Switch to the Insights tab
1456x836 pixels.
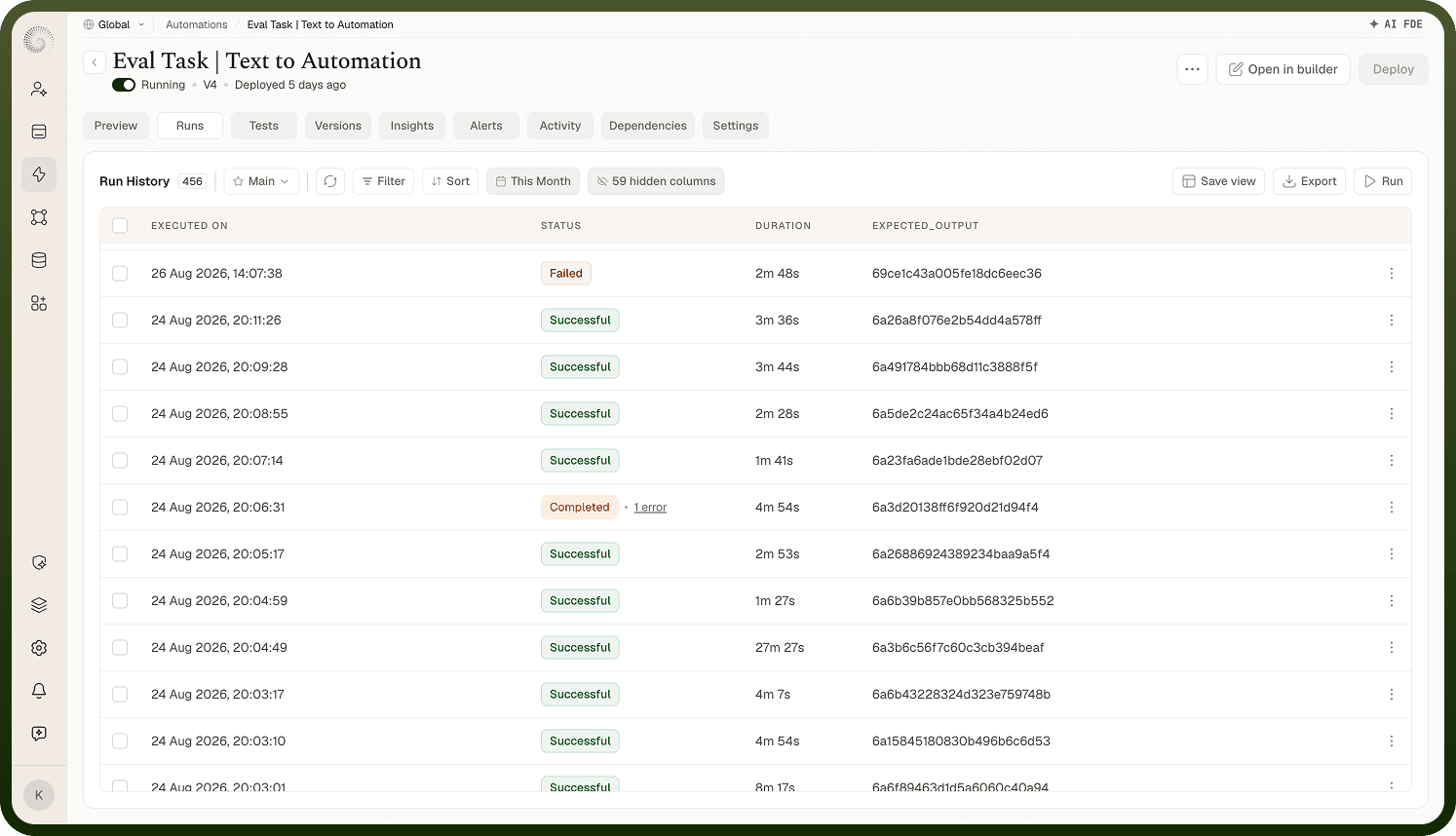click(412, 126)
